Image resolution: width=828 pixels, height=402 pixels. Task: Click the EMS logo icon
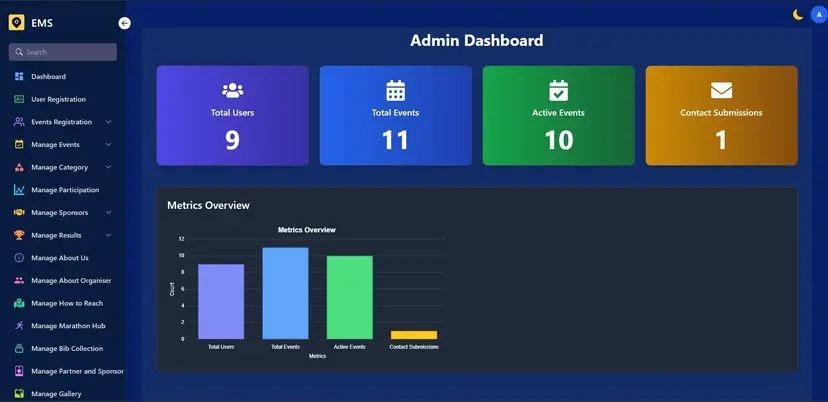click(x=16, y=23)
